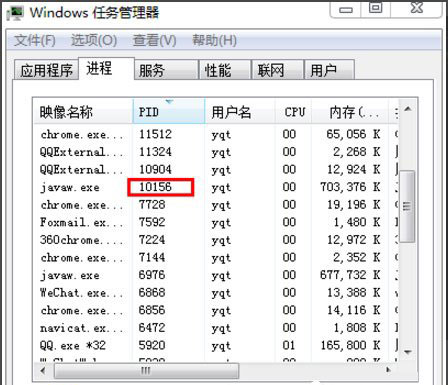The height and width of the screenshot is (385, 448).
Task: Select the 进程 tab
Action: [106, 68]
